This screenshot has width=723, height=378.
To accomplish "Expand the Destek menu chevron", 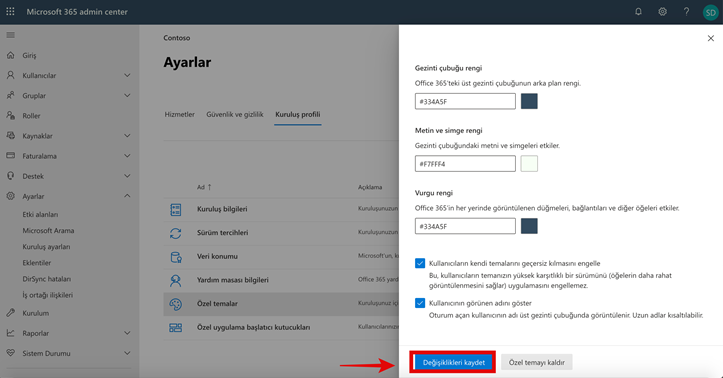I will pyautogui.click(x=127, y=176).
